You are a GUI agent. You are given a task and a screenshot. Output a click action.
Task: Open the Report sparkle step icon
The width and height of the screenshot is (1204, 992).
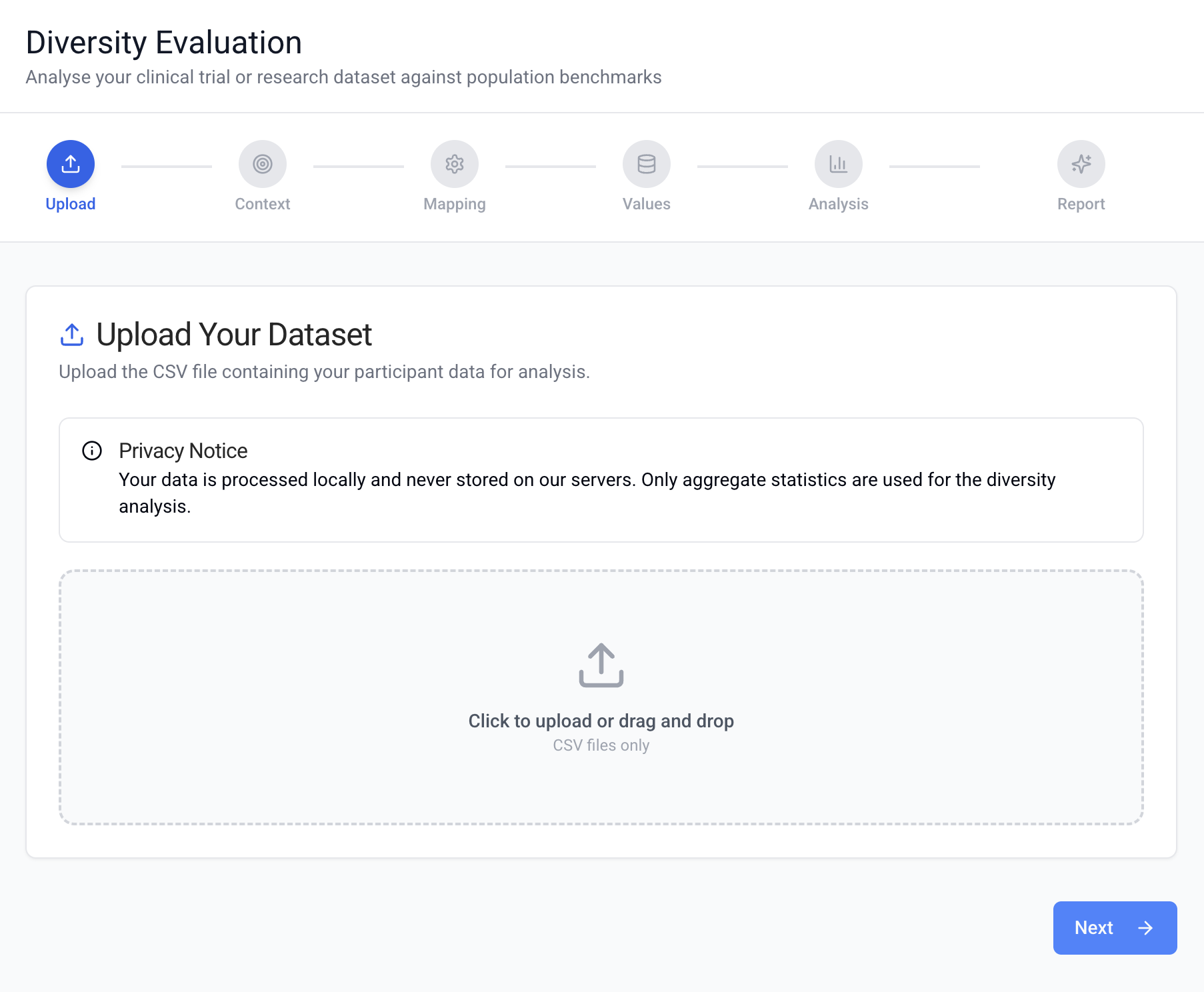pyautogui.click(x=1081, y=164)
